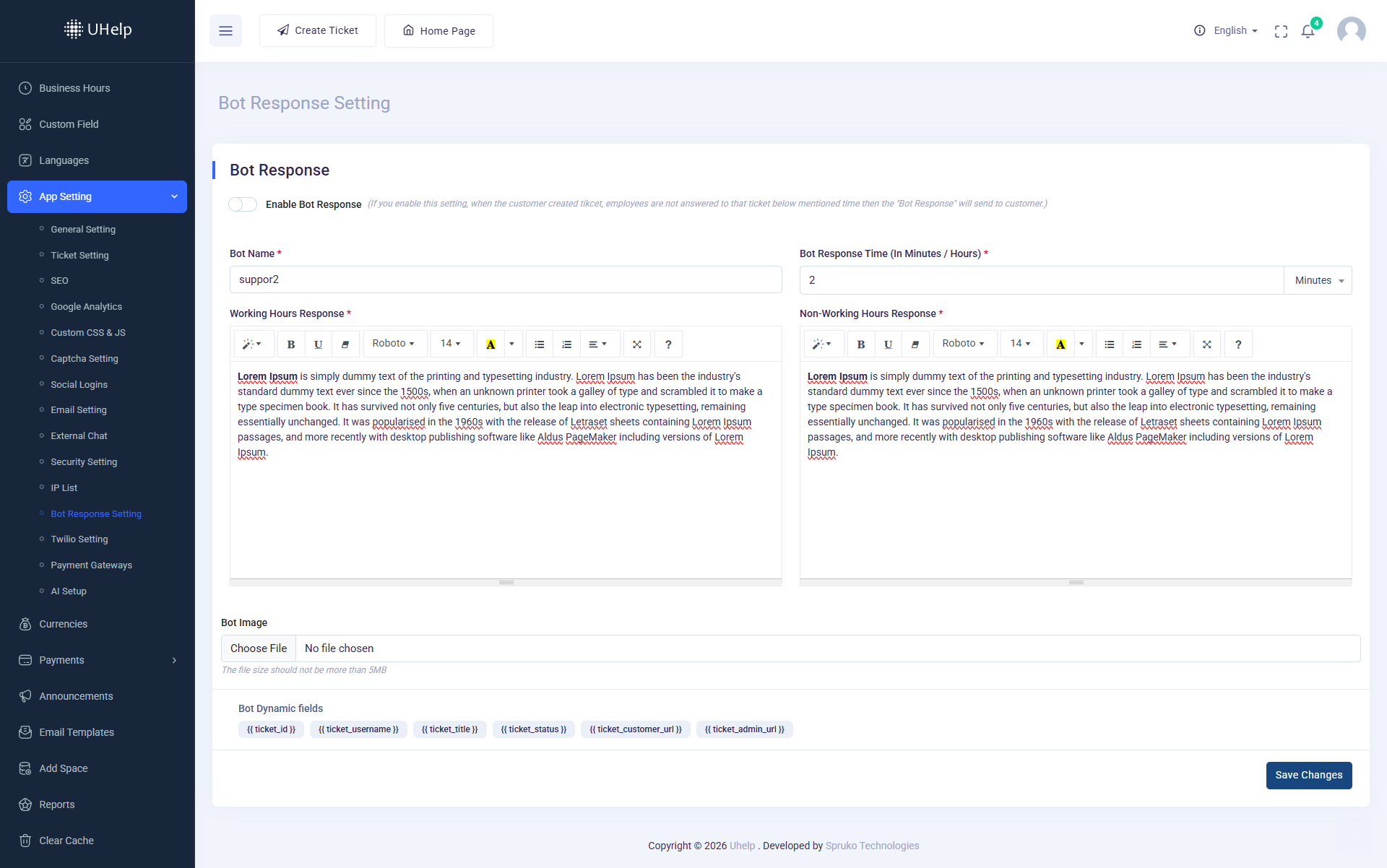Open the font size 14 dropdown in Non-Working Hours editor

(x=1020, y=344)
